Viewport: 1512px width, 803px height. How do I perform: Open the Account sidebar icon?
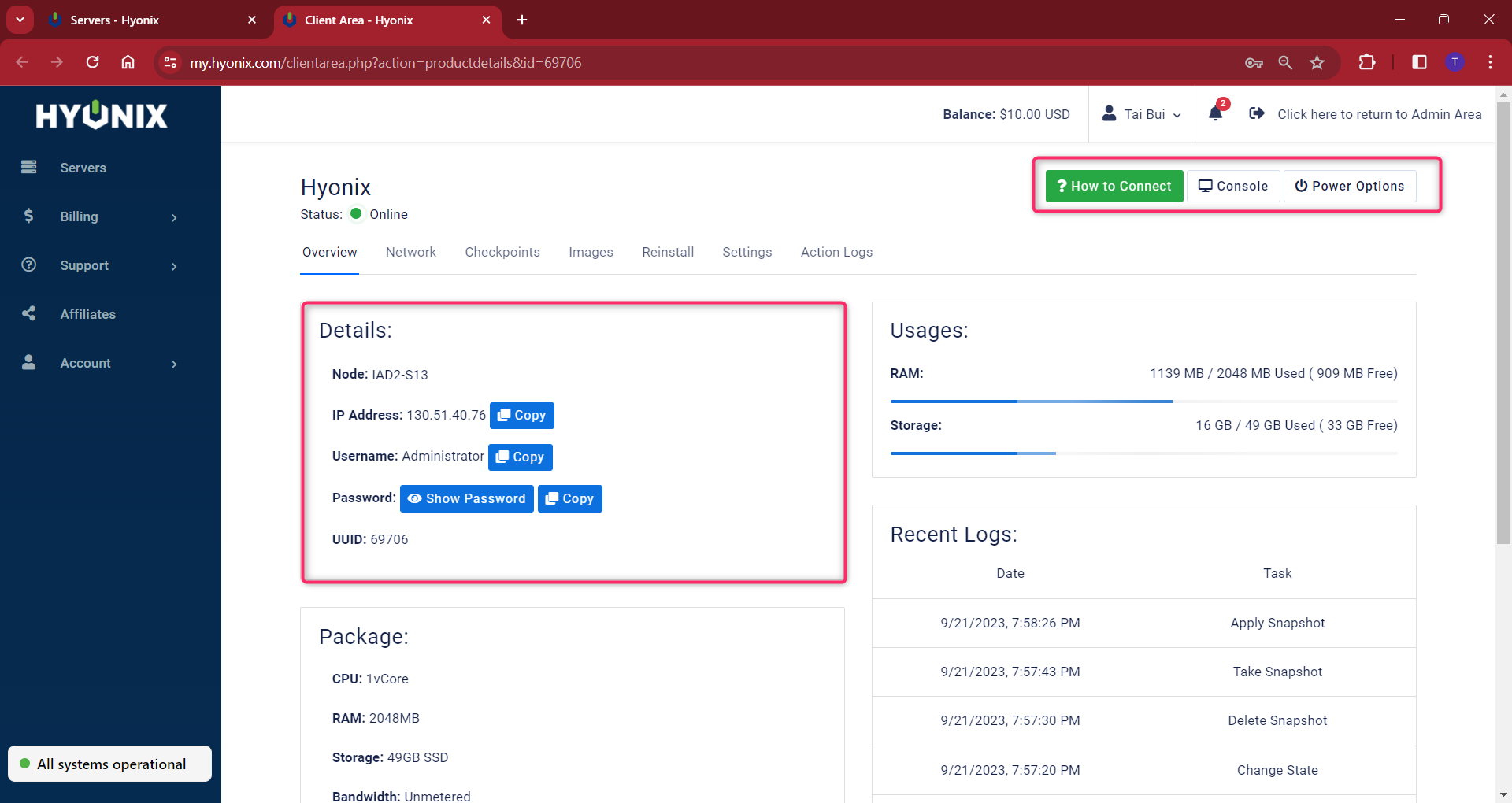(x=29, y=363)
